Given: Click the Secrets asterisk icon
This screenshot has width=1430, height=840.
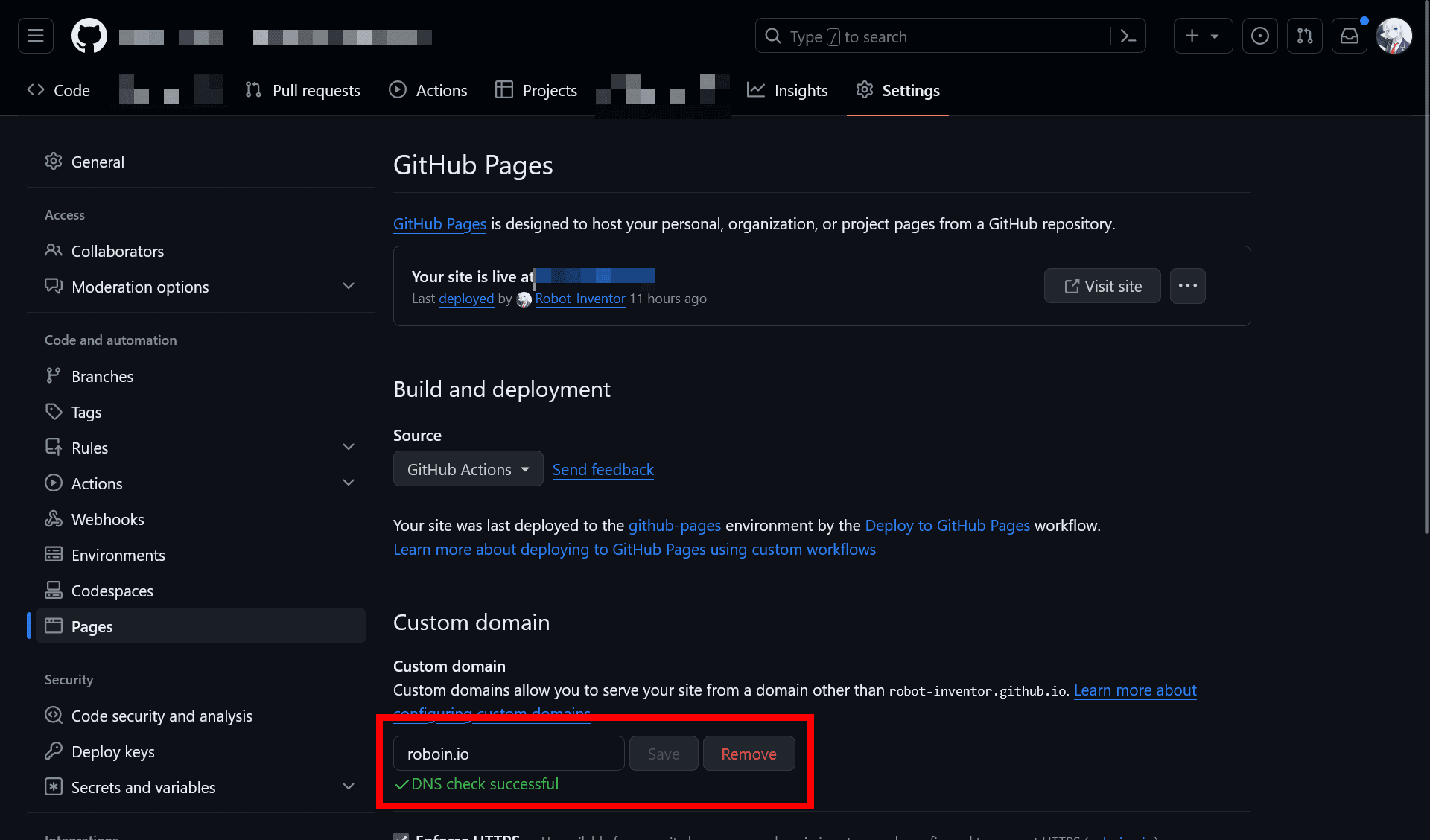Looking at the screenshot, I should click(x=54, y=786).
